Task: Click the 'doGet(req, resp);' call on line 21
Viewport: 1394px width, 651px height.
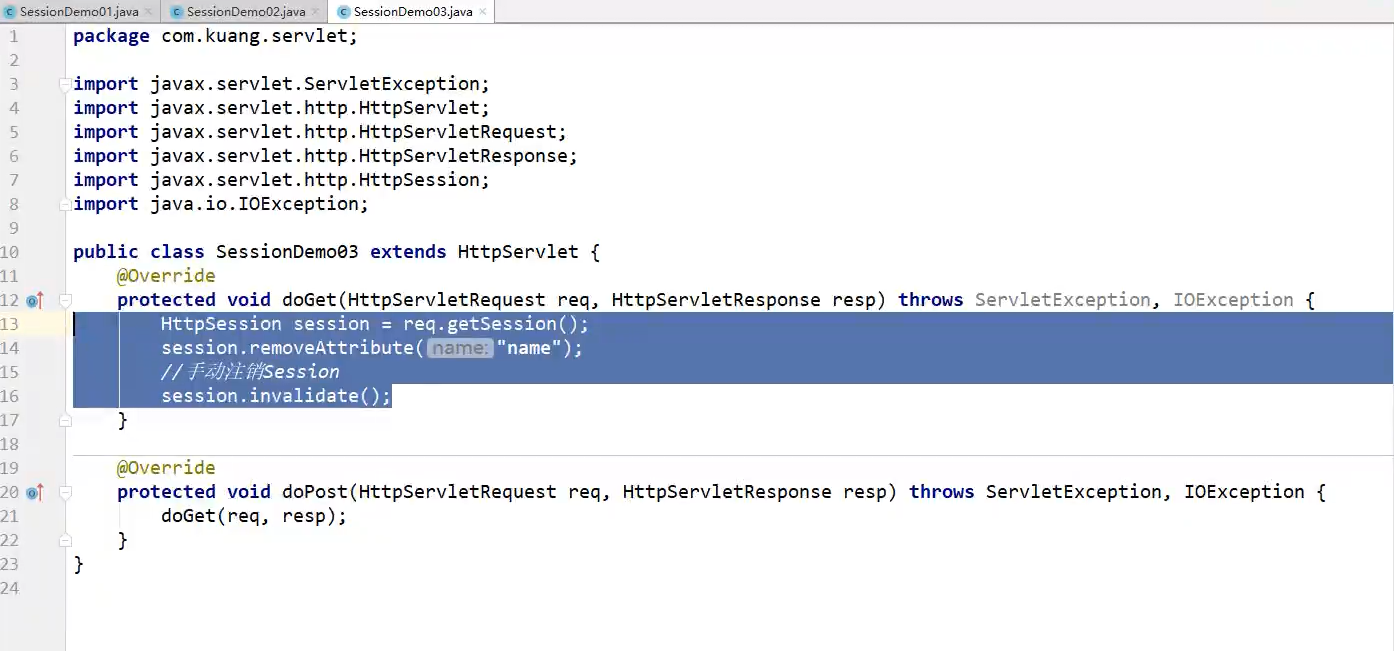Action: [x=254, y=516]
